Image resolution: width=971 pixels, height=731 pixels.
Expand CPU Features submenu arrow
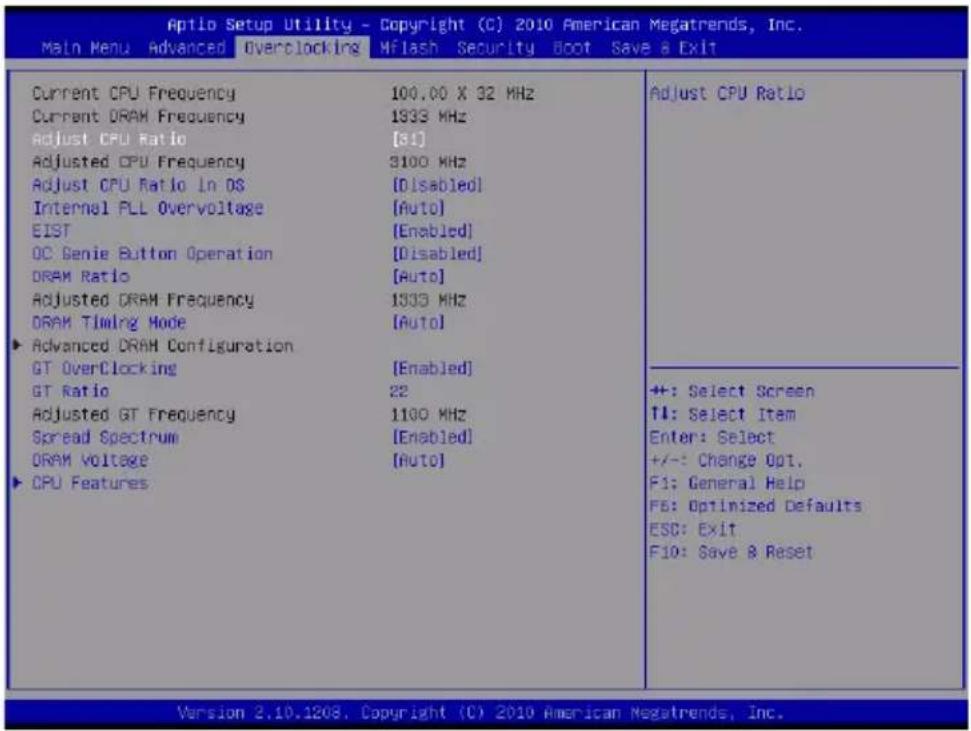point(17,483)
